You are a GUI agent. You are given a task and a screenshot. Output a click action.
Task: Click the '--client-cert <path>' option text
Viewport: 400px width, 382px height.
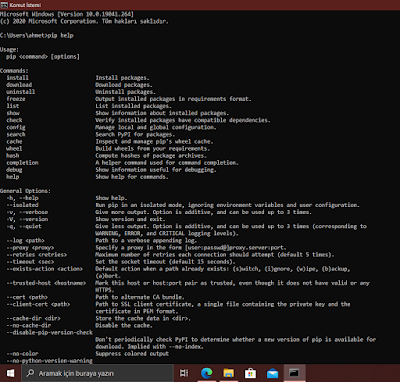pyautogui.click(x=38, y=304)
